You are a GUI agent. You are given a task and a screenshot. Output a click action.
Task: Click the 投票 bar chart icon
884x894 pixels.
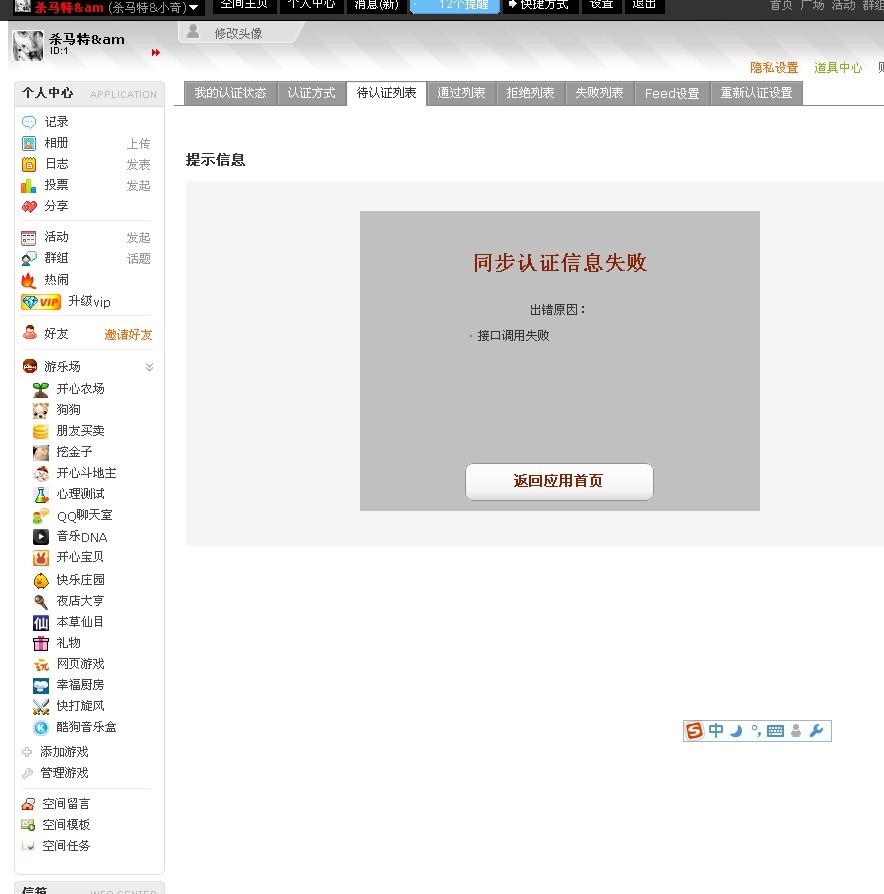[29, 185]
